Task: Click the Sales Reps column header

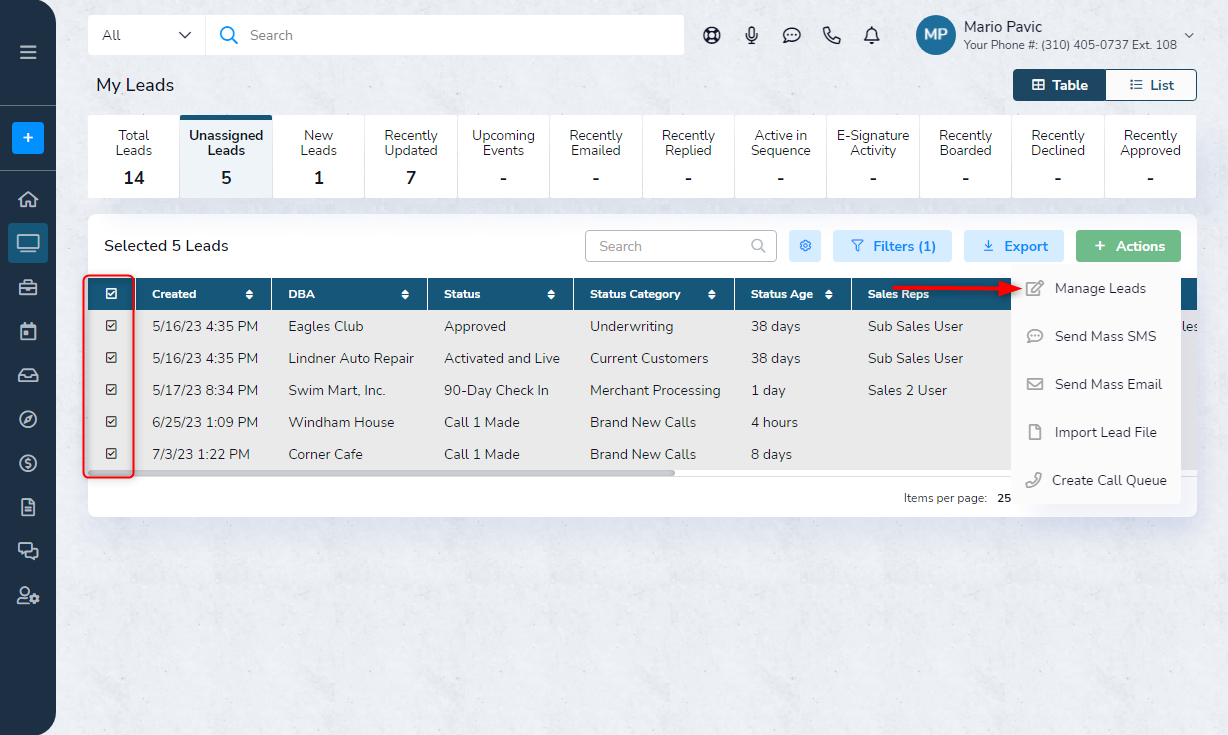Action: [x=898, y=294]
